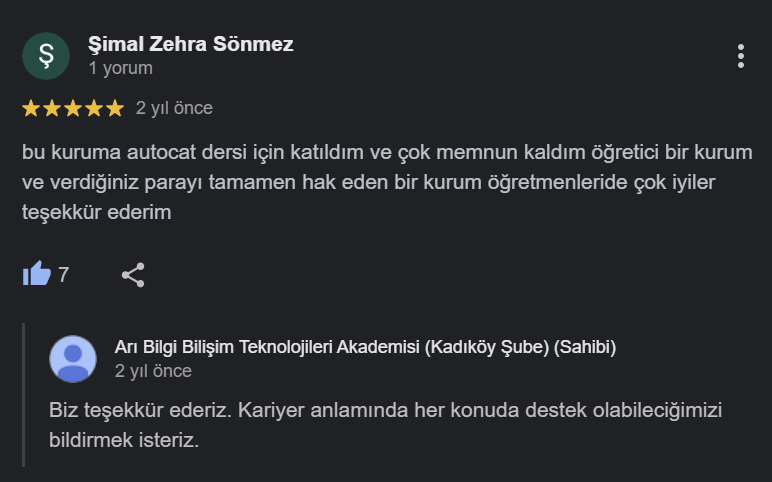The width and height of the screenshot is (772, 482).
Task: Open the three-dot more options menu
Action: tap(740, 56)
